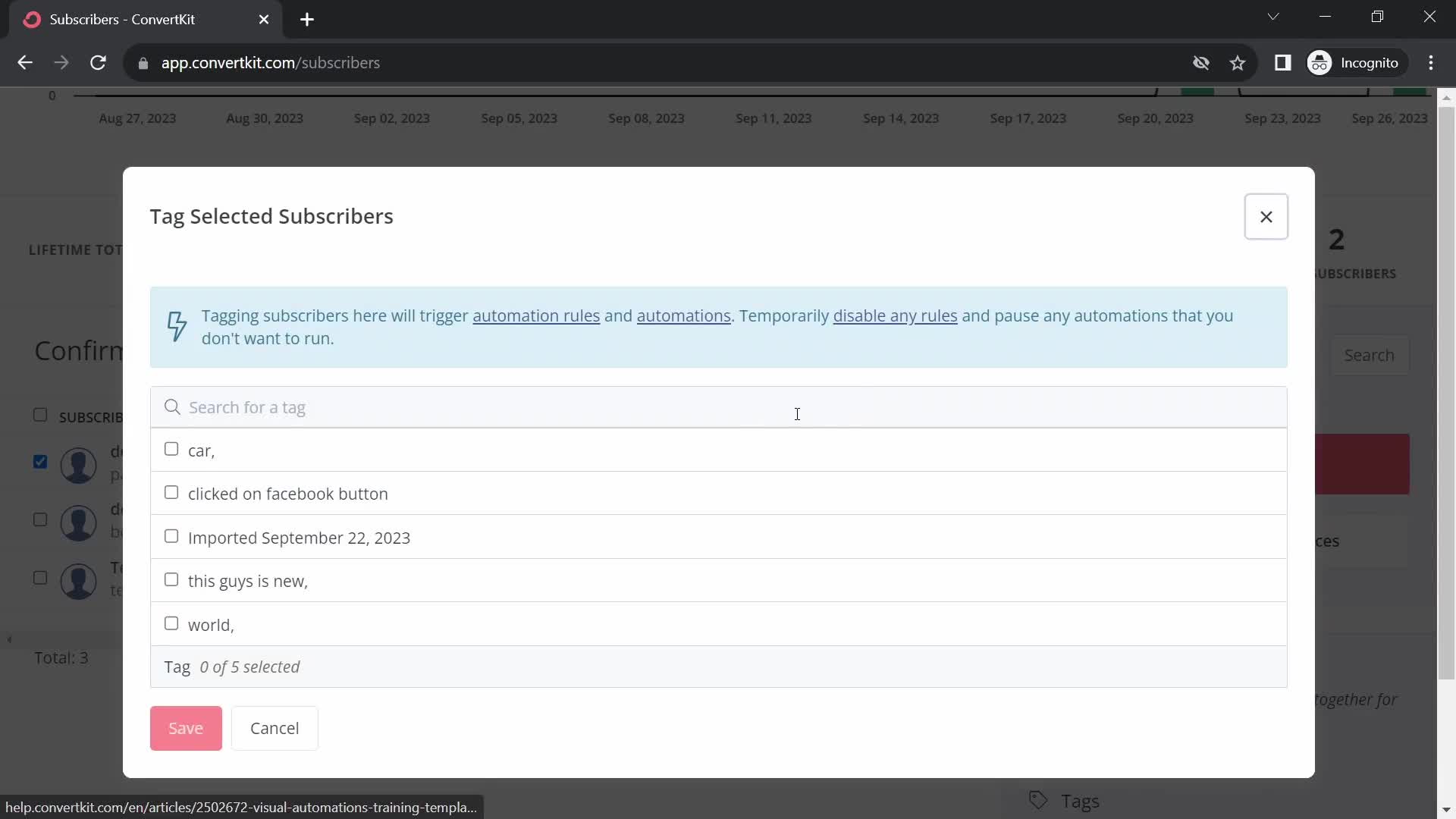The width and height of the screenshot is (1456, 819).
Task: Tick 'clicked on facebook button' tag
Action: (x=171, y=493)
